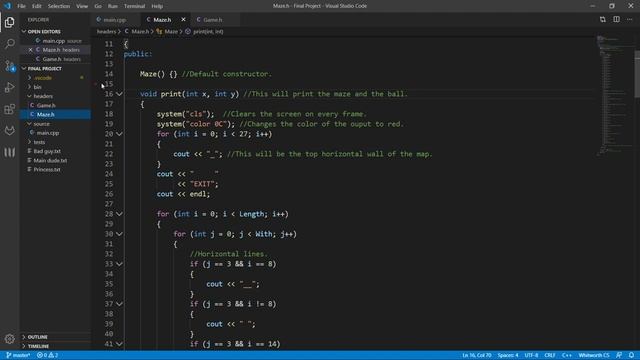Open the editor More Actions ellipsis
Viewport: 640px width, 360px height.
pos(630,19)
